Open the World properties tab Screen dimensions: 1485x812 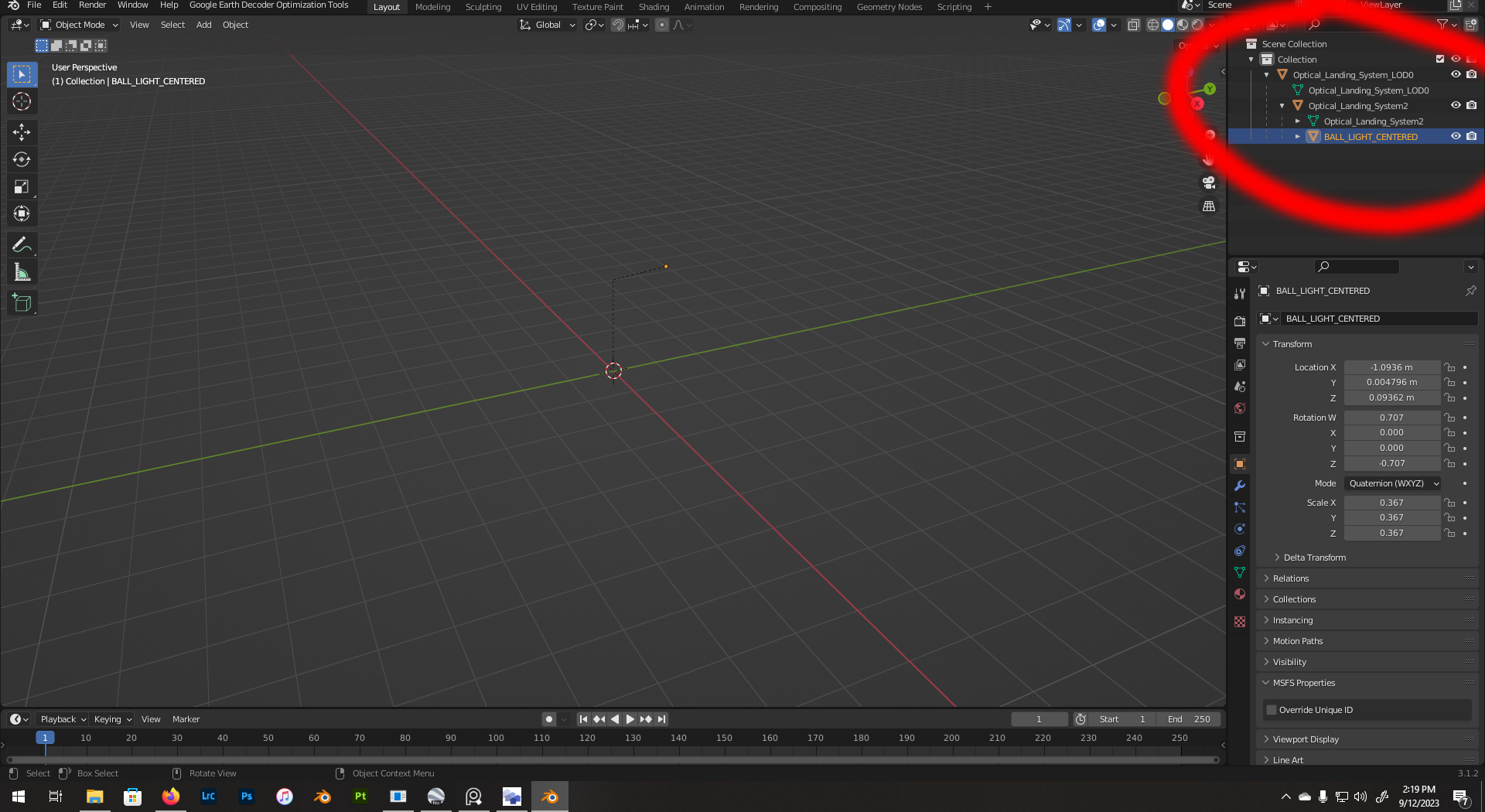point(1240,408)
